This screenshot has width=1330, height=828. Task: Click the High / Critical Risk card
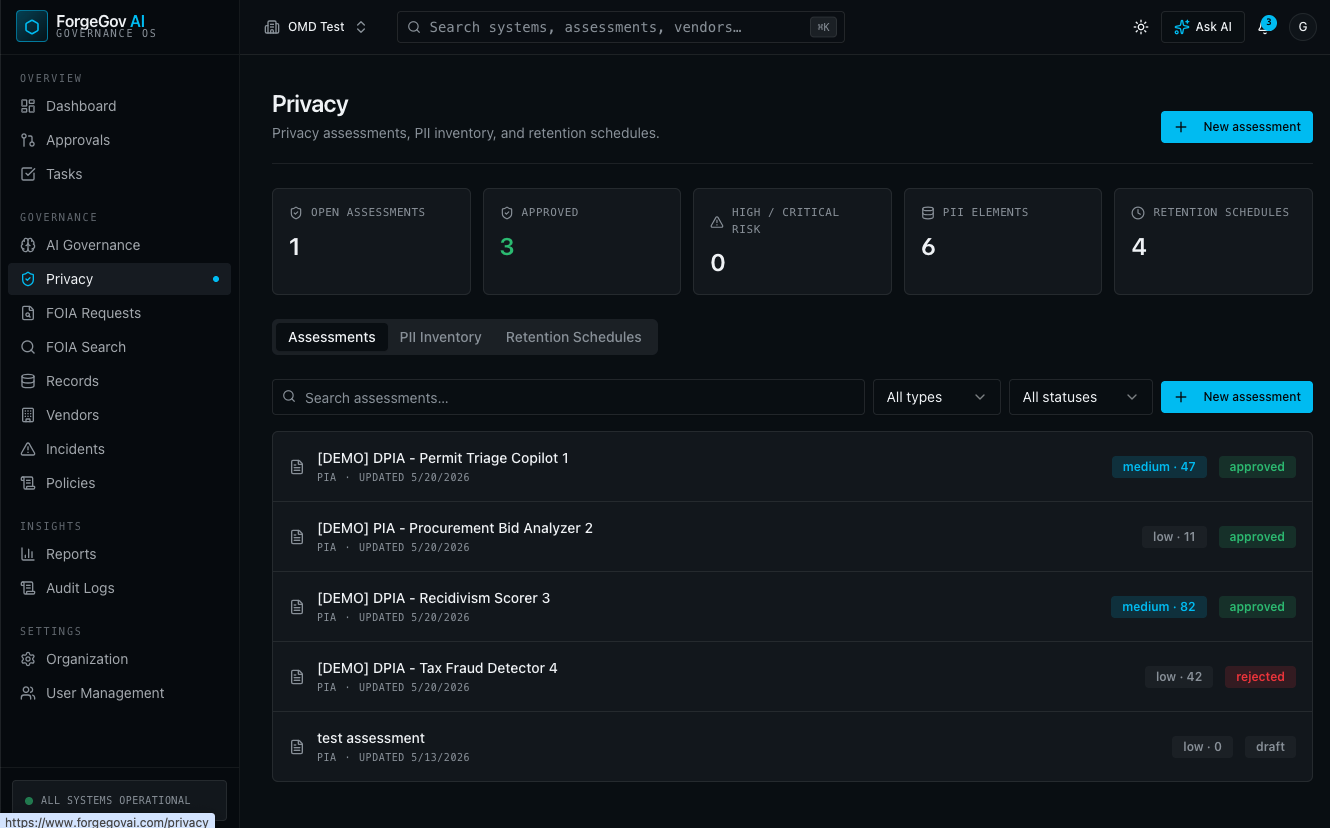tap(792, 242)
